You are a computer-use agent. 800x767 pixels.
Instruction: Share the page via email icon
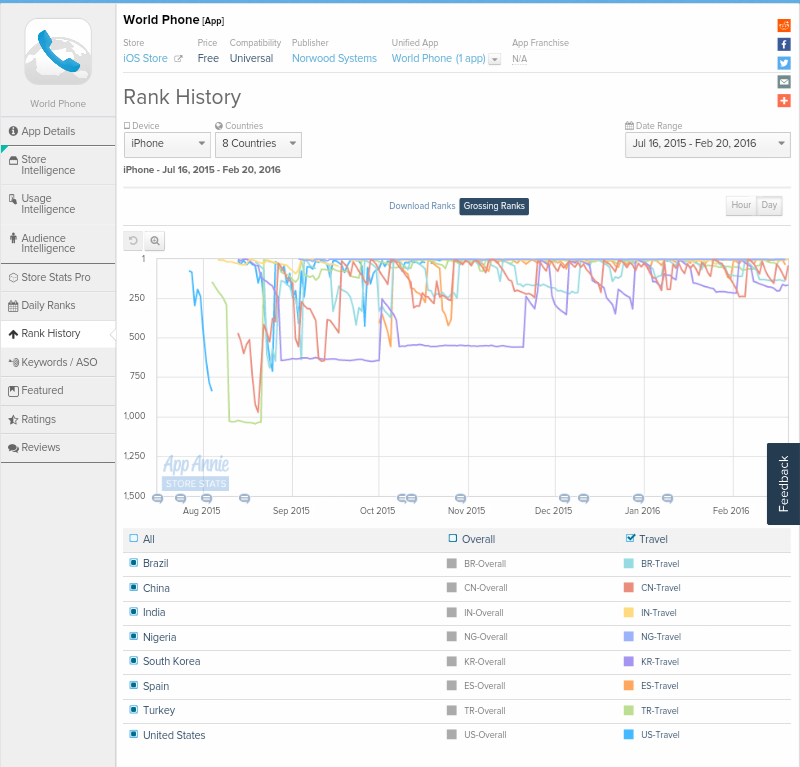coord(785,82)
